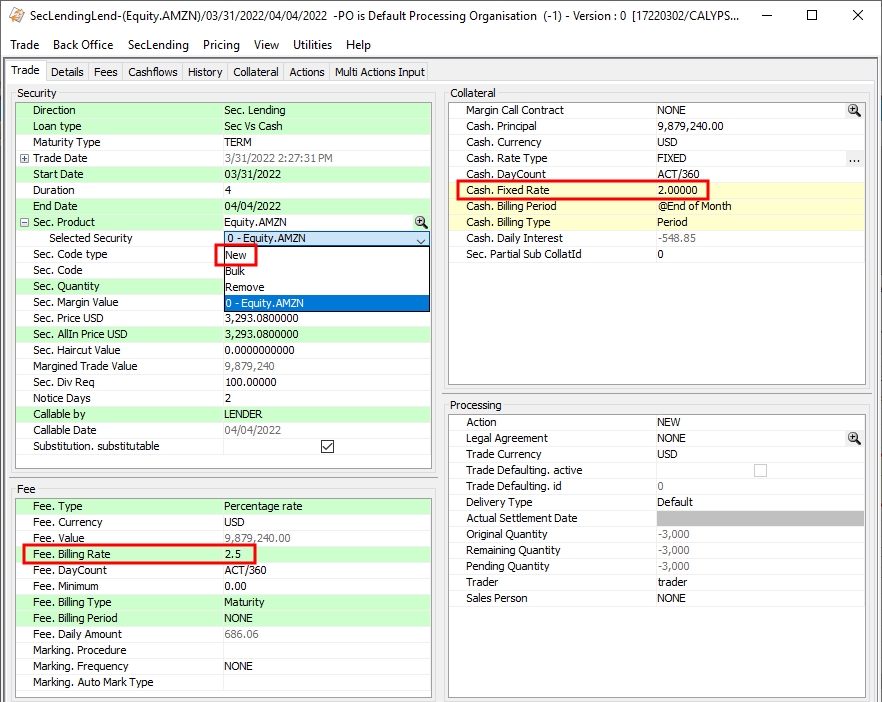Switch to the Fees tab
The height and width of the screenshot is (702, 882).
point(106,72)
